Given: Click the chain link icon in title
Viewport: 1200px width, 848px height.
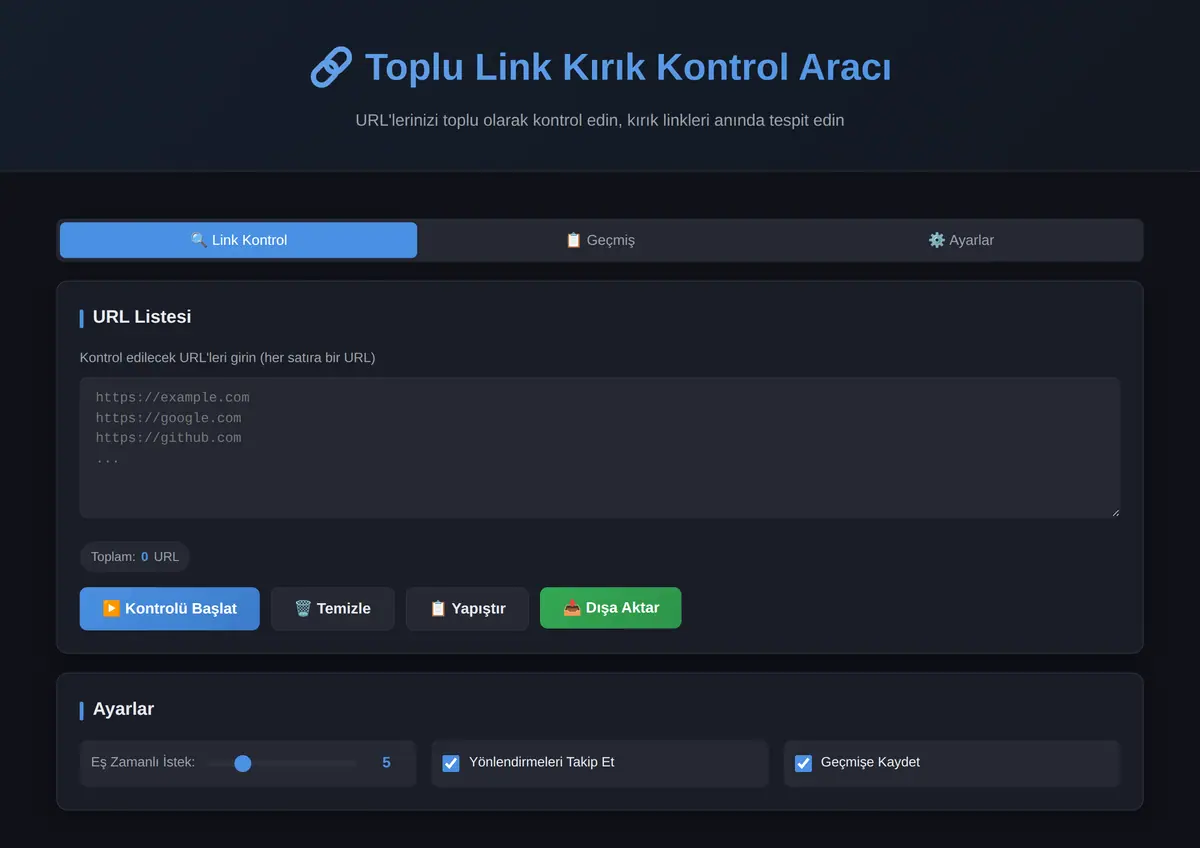Looking at the screenshot, I should [x=331, y=67].
